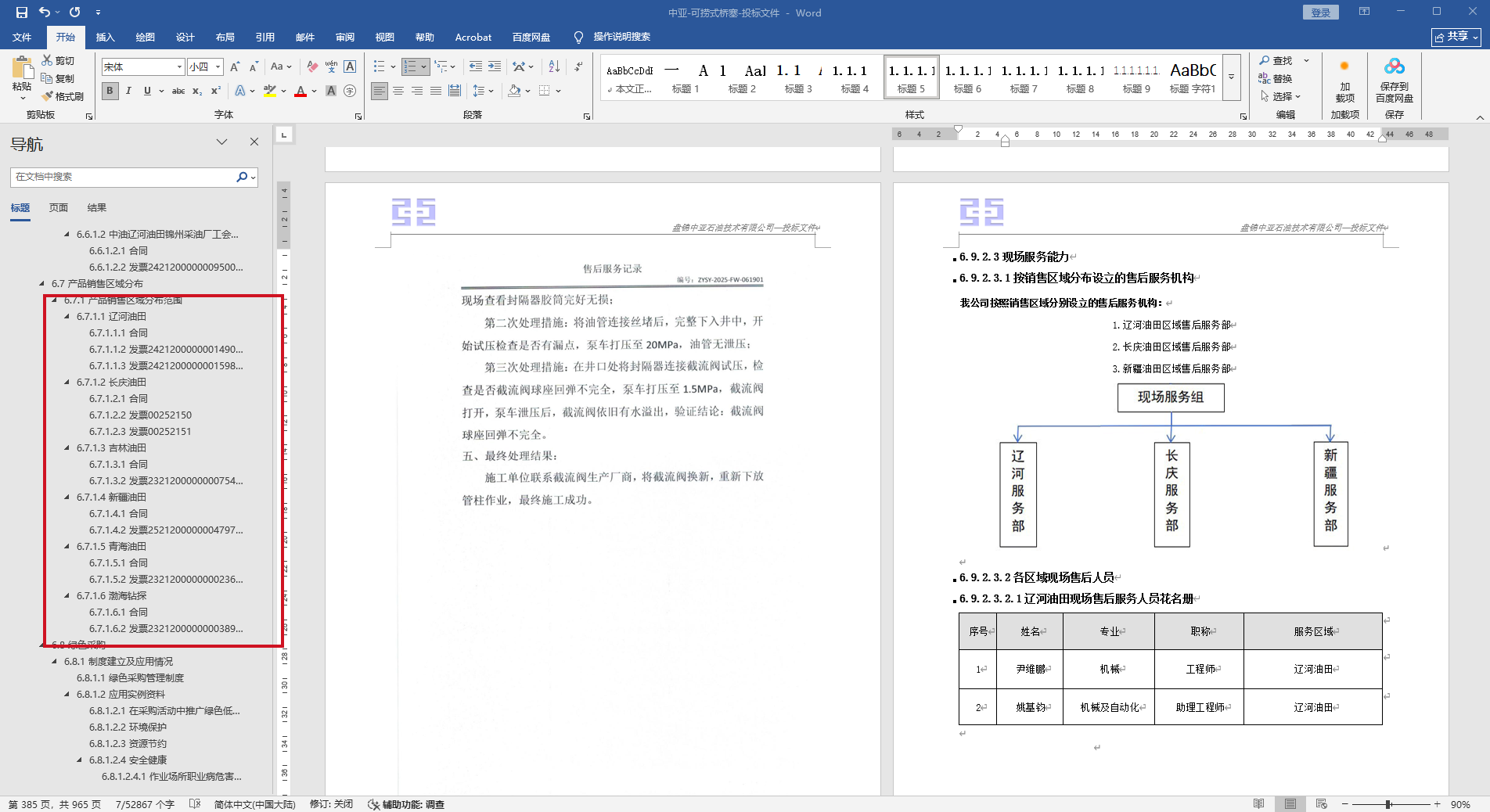This screenshot has height=812, width=1490.
Task: Apply text effects with the glowing A icon
Action: point(240,91)
